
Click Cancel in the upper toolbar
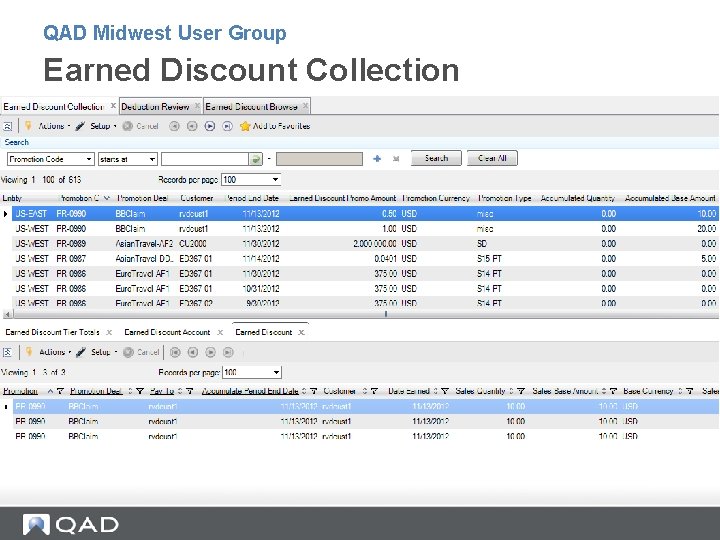point(141,126)
